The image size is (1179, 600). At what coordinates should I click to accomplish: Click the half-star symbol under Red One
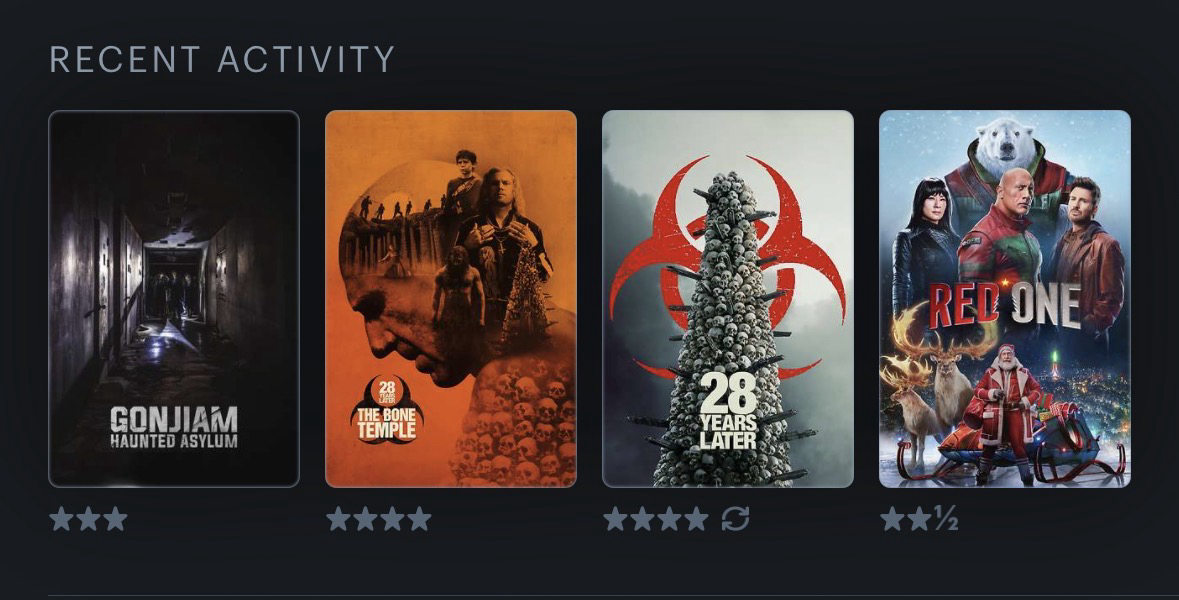[947, 519]
